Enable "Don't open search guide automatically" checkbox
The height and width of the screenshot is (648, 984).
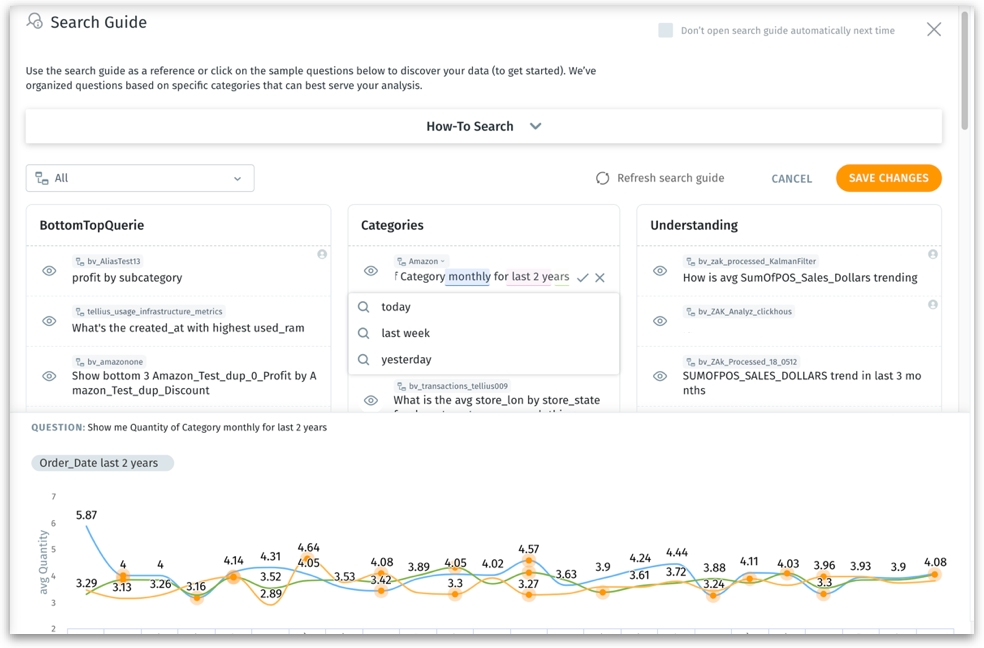665,31
